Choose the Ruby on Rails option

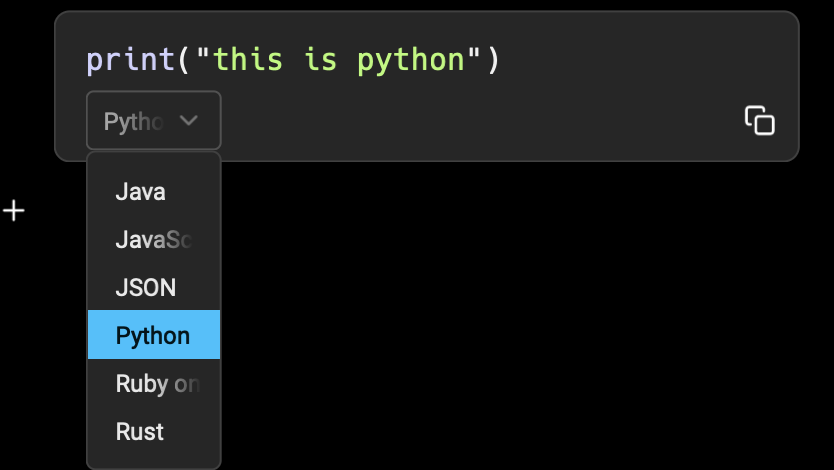(x=157, y=383)
